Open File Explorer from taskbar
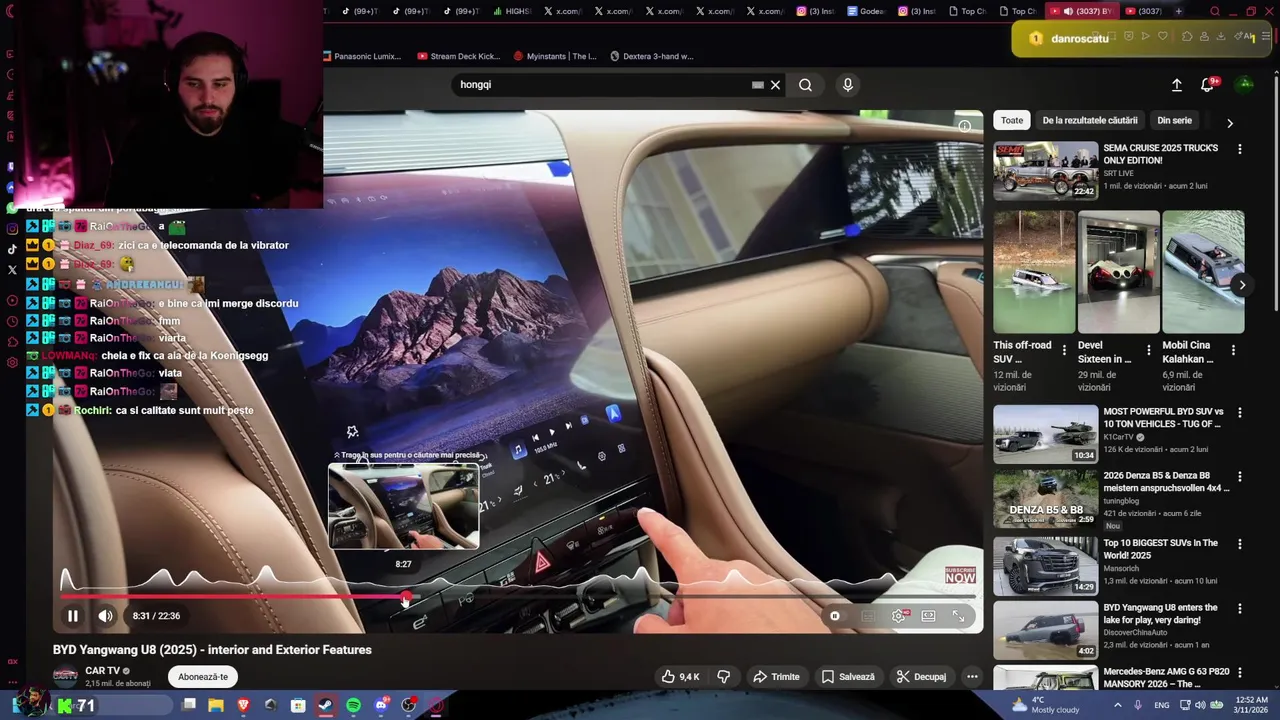 coord(216,706)
